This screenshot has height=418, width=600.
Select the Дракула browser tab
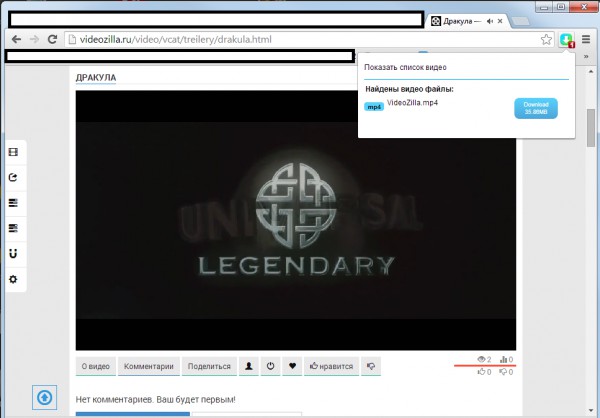point(466,21)
